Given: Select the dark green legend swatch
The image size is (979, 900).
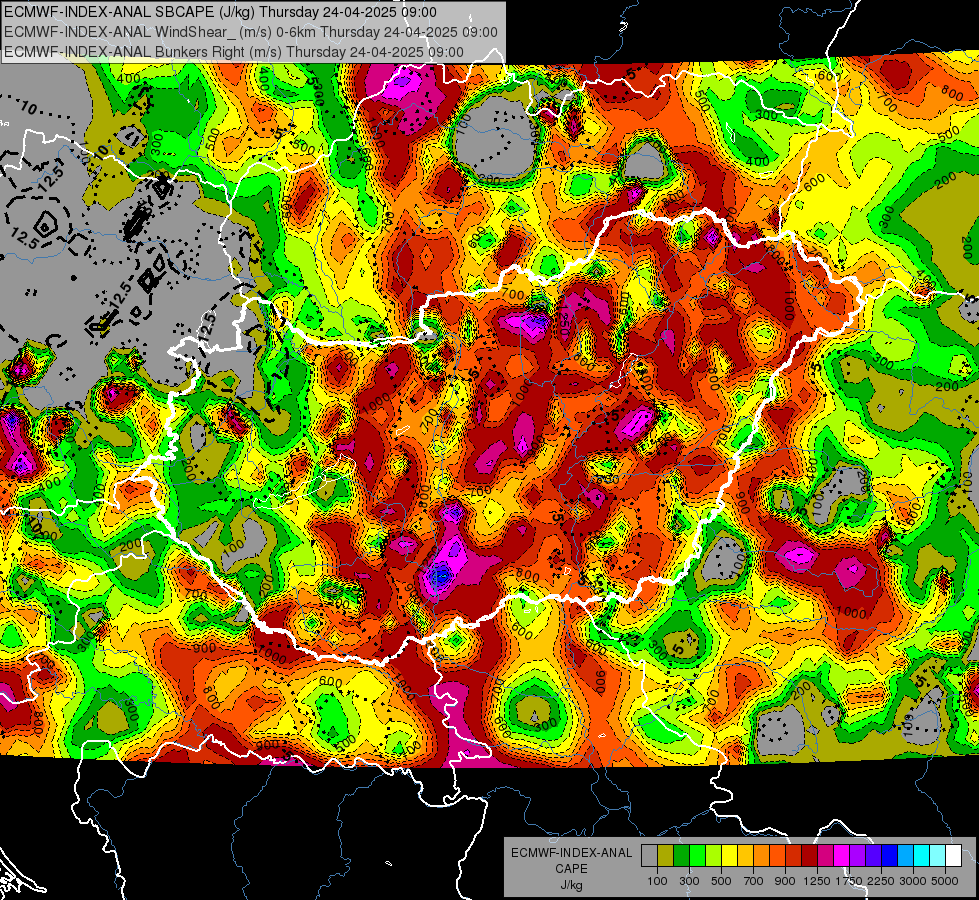Looking at the screenshot, I should (681, 855).
